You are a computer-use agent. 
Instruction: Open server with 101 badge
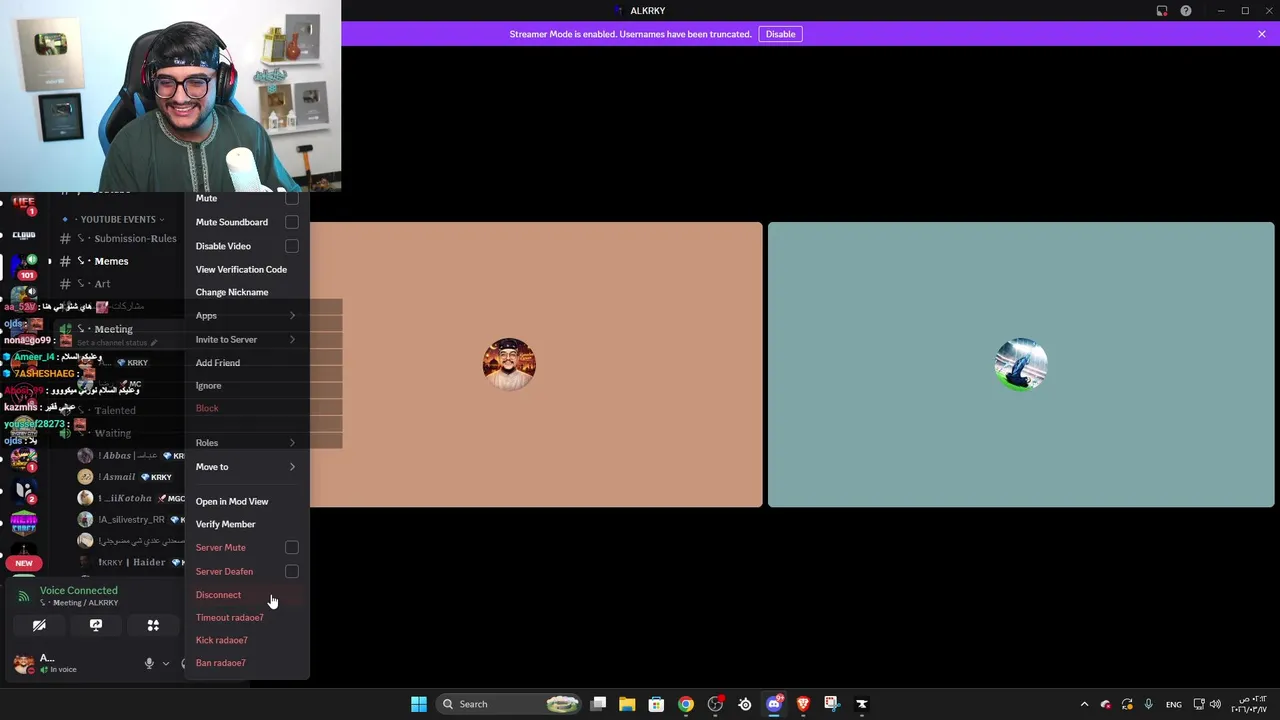coord(24,266)
